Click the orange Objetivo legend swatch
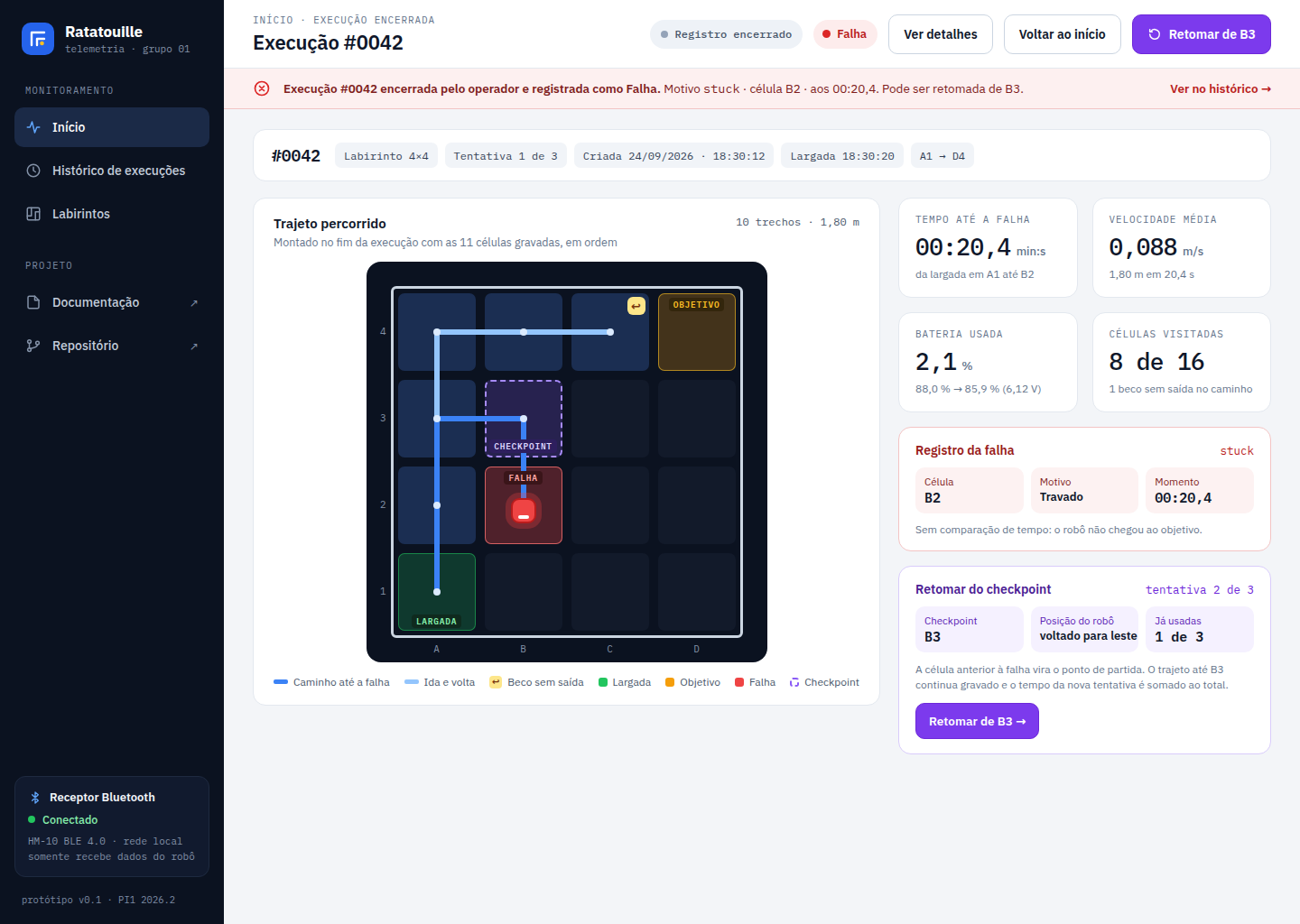This screenshot has width=1300, height=924. tap(670, 682)
